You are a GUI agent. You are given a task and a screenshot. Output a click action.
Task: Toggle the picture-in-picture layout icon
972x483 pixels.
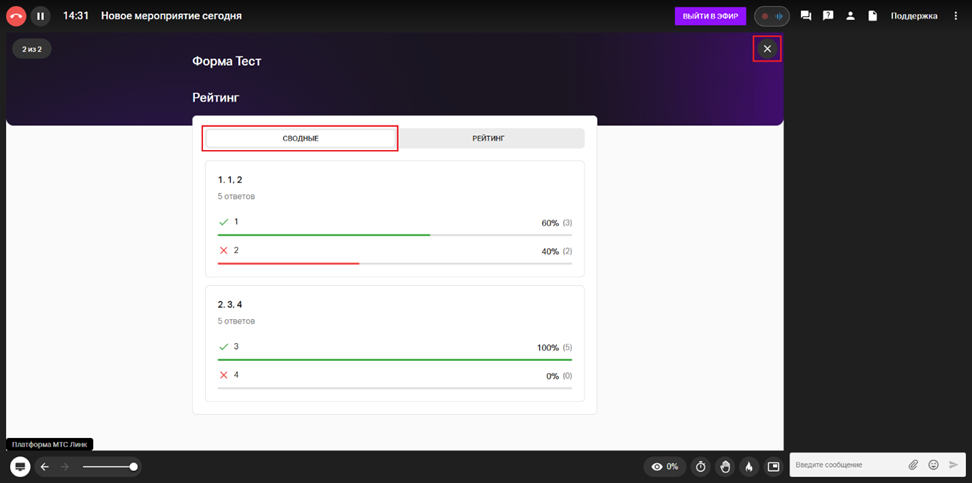pyautogui.click(x=773, y=466)
